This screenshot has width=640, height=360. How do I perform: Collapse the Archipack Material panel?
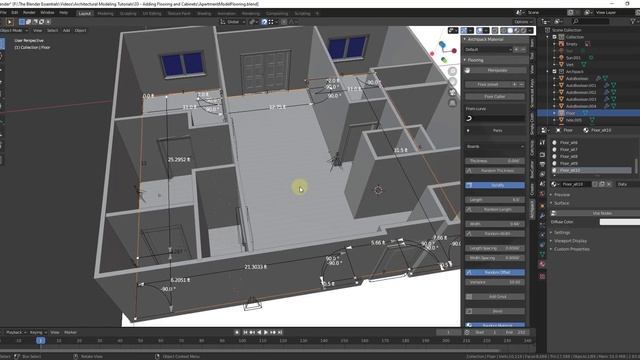pyautogui.click(x=486, y=39)
